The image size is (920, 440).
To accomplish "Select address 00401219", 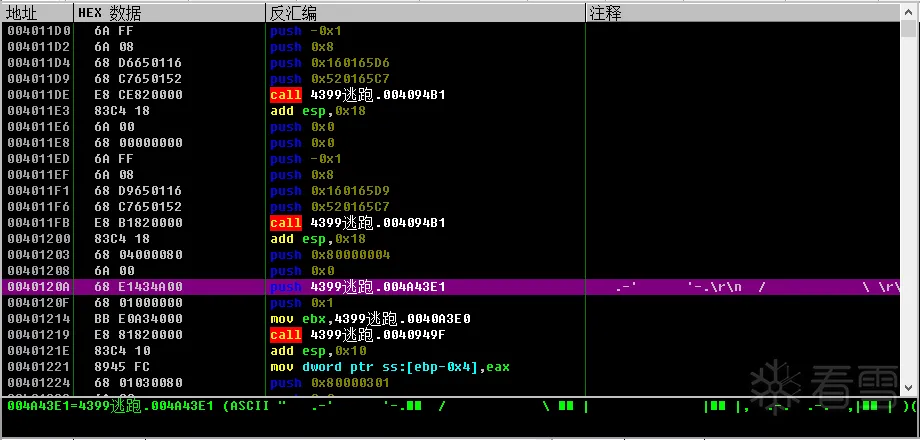I will 39,334.
